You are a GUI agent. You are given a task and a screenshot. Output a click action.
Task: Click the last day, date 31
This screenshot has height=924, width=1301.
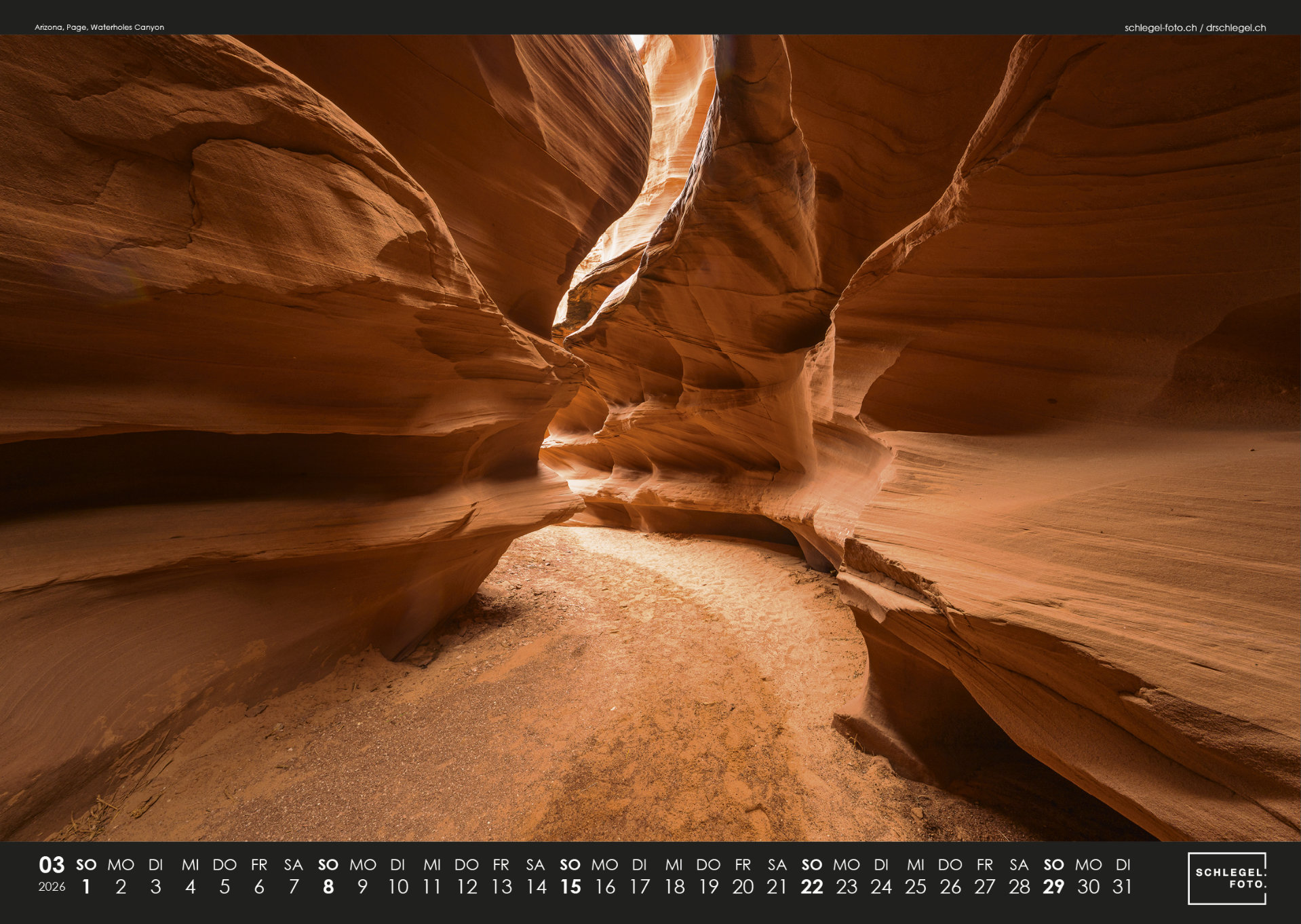(x=1123, y=887)
